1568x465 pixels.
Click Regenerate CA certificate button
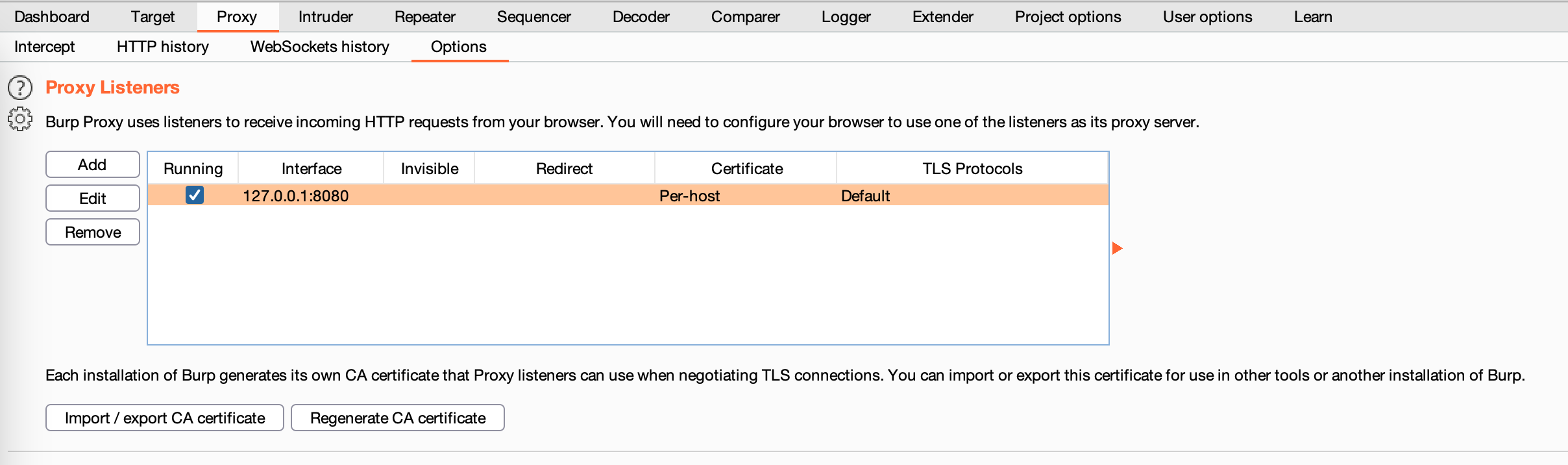pos(398,418)
